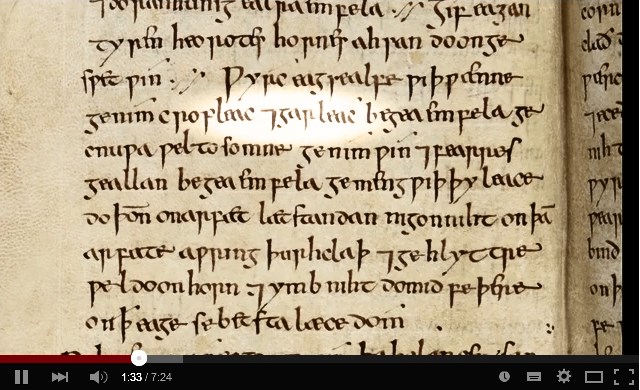Skip to the next video
The width and height of the screenshot is (640, 390).
coord(60,377)
